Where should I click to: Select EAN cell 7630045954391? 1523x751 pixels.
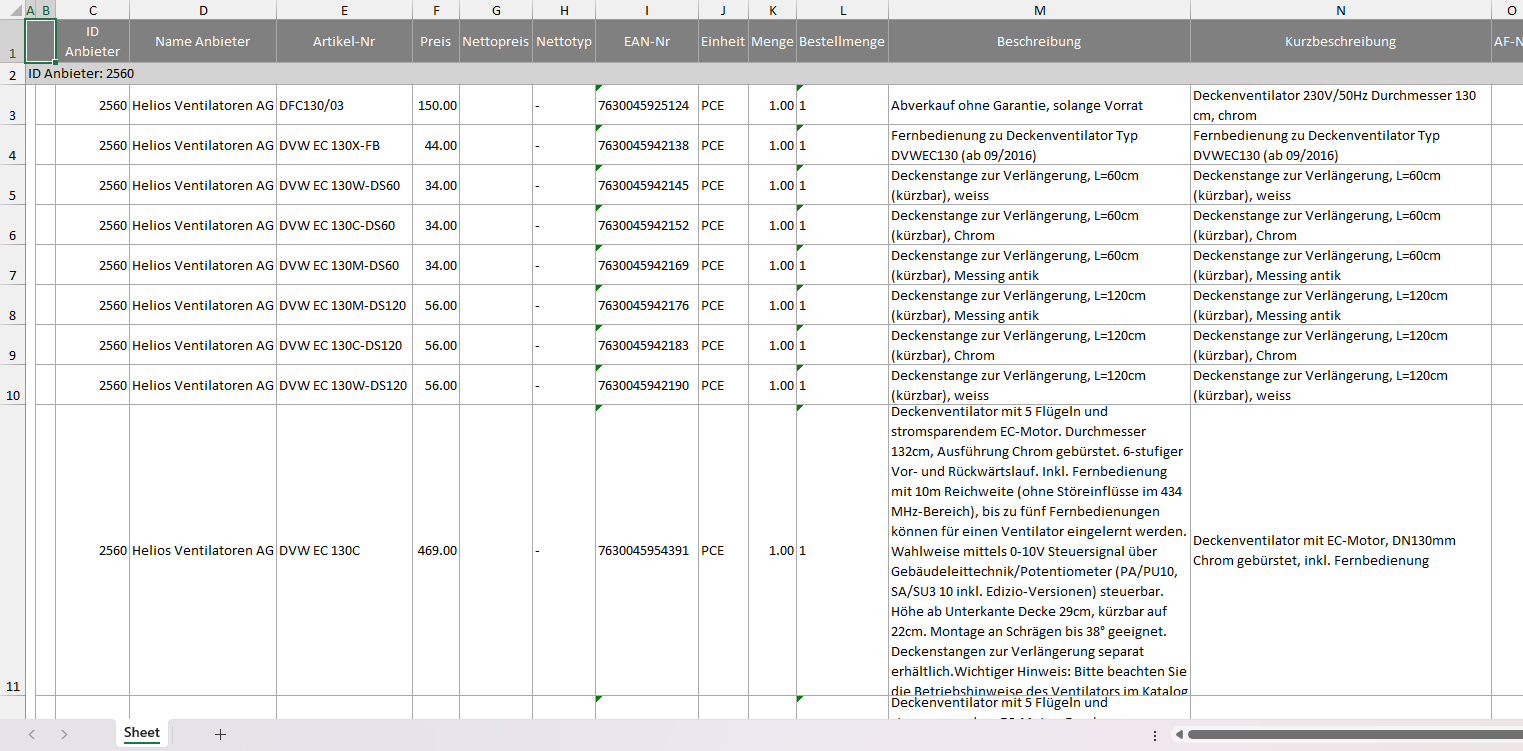coord(647,550)
